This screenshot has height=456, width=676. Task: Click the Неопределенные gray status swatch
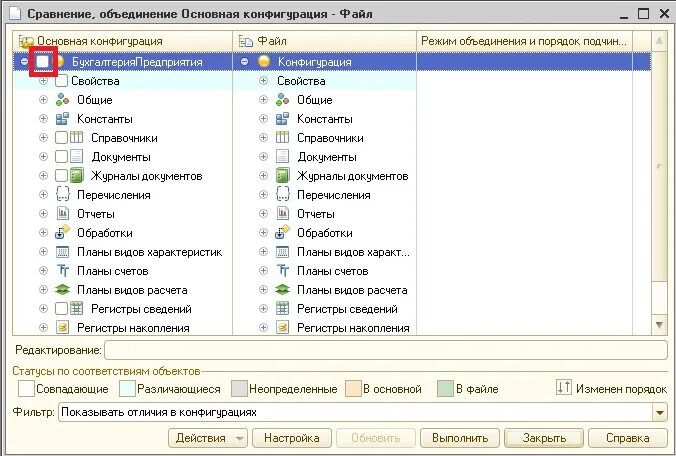tap(239, 389)
